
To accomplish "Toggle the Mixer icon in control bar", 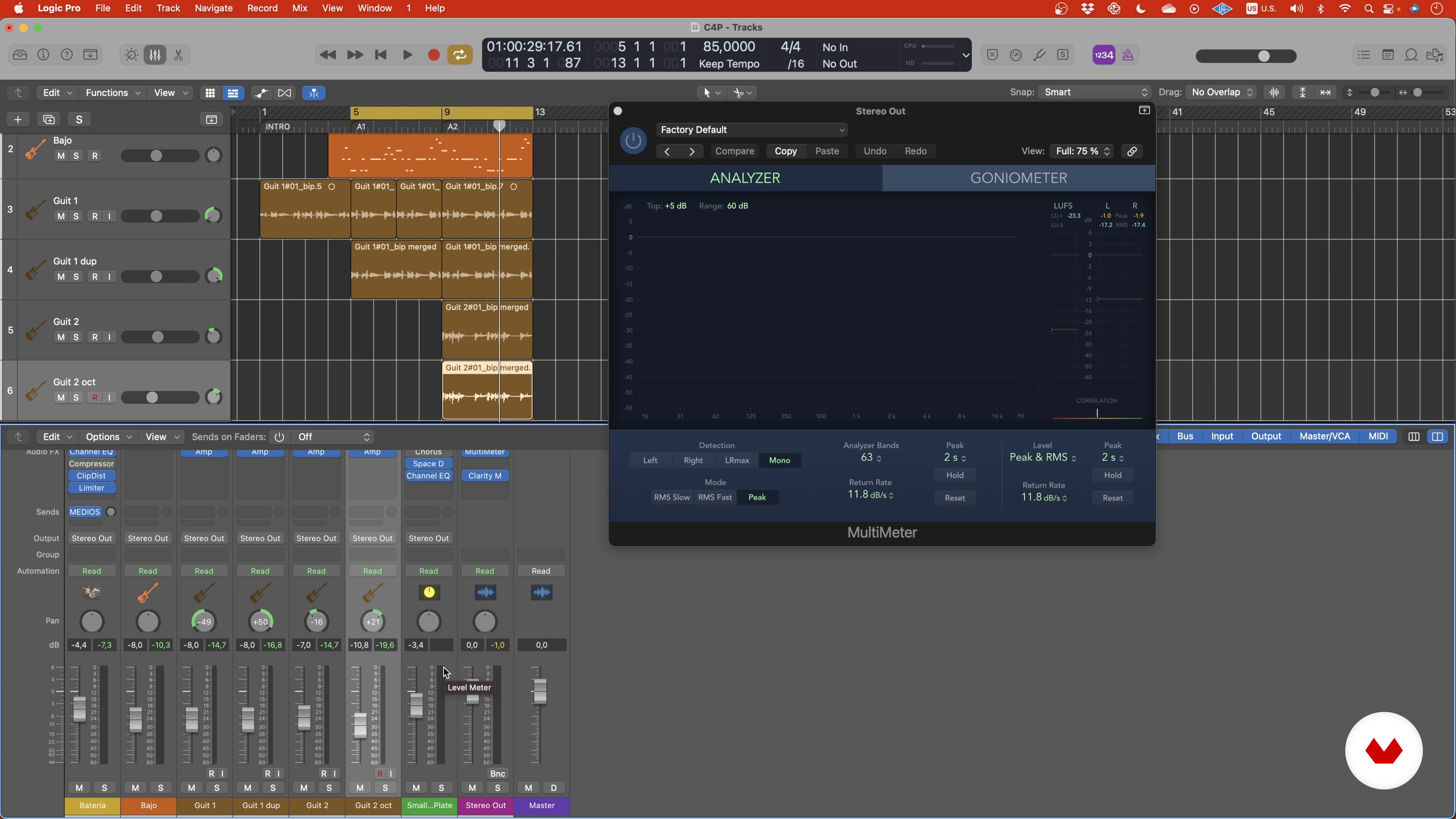I will coord(155,55).
